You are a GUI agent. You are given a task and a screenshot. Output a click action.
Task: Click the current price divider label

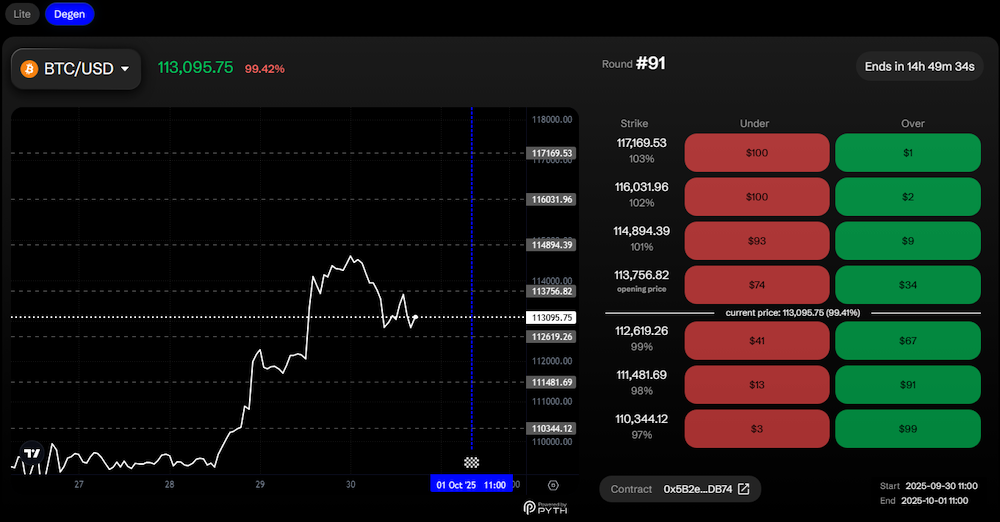[793, 313]
